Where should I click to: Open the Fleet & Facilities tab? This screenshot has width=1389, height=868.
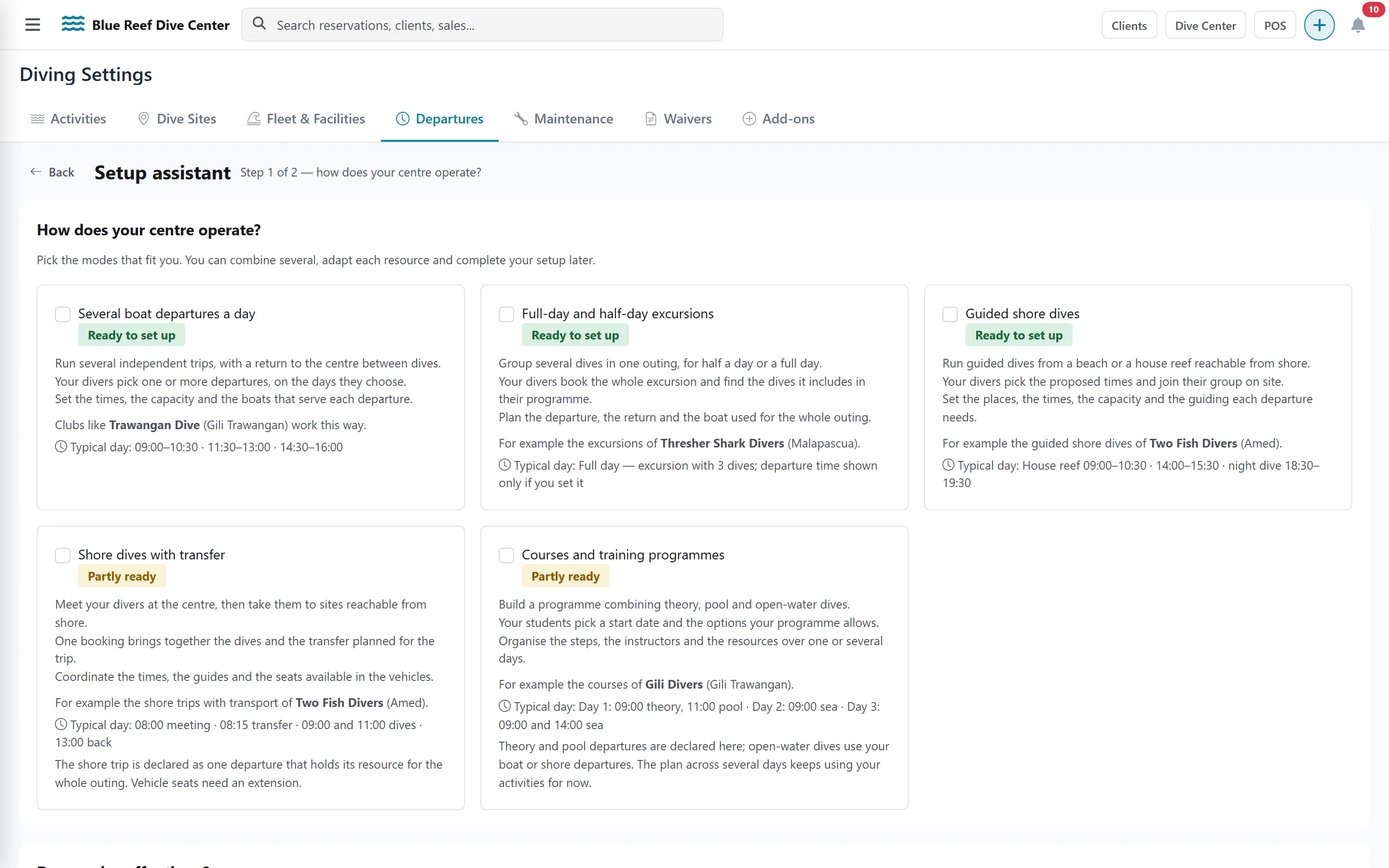[306, 119]
